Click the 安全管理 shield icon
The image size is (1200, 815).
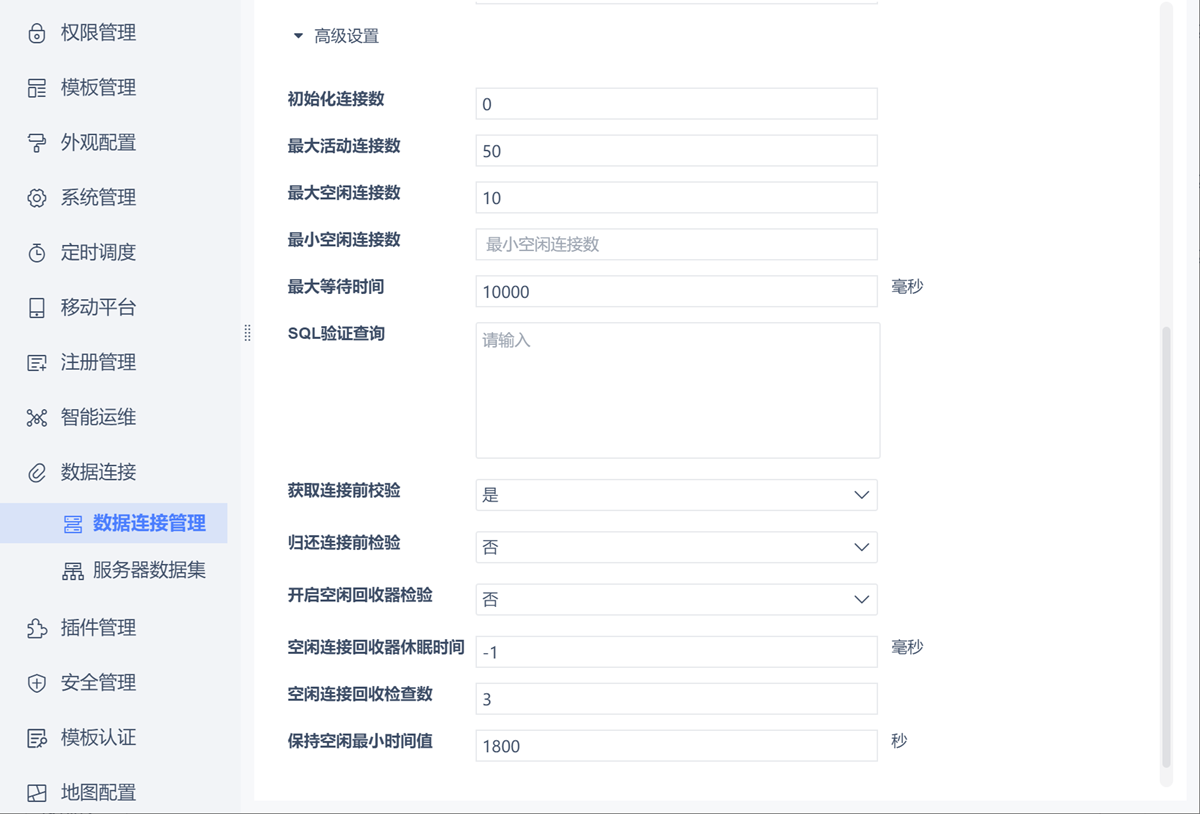[x=37, y=684]
